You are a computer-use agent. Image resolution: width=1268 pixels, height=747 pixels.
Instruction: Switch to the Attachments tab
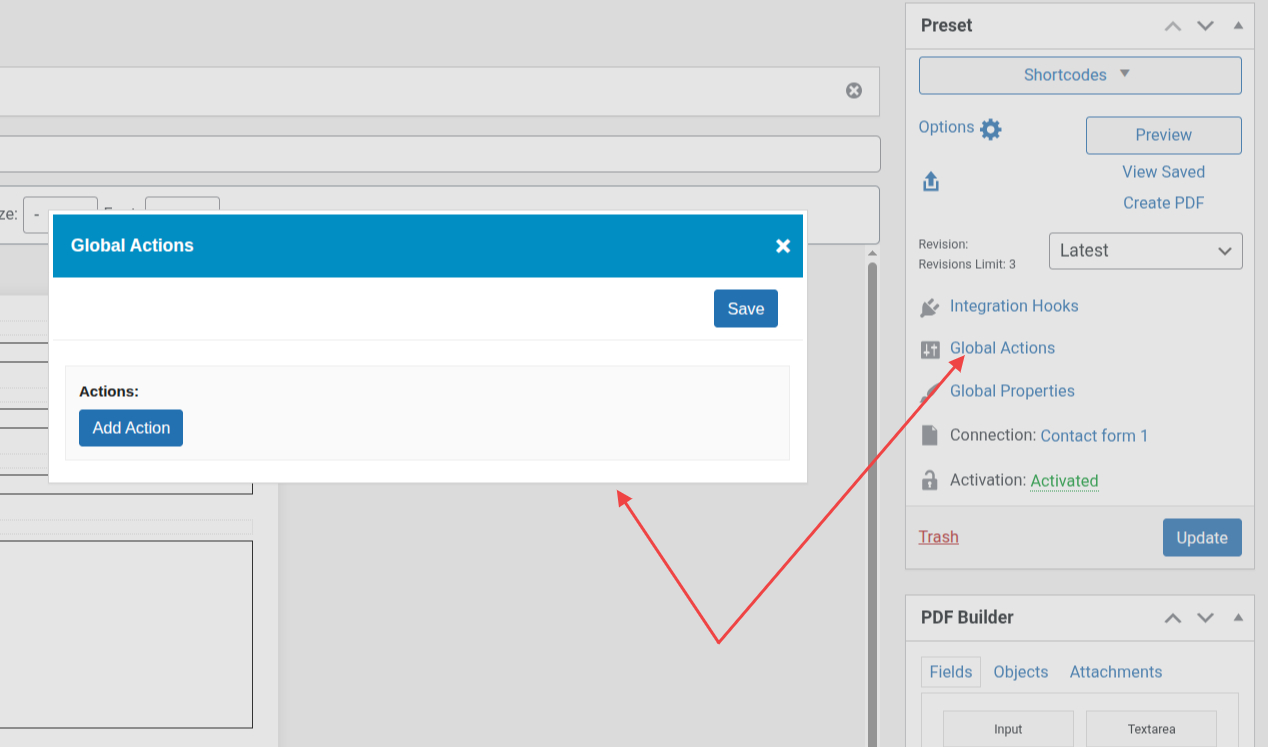pos(1115,672)
